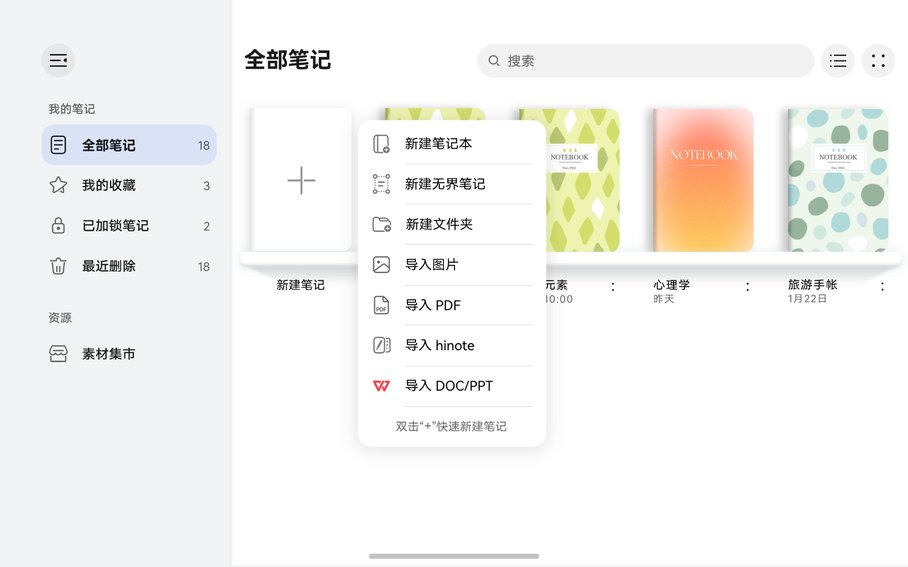Click the magnifier icon in search bar
The width and height of the screenshot is (908, 567).
pos(493,61)
